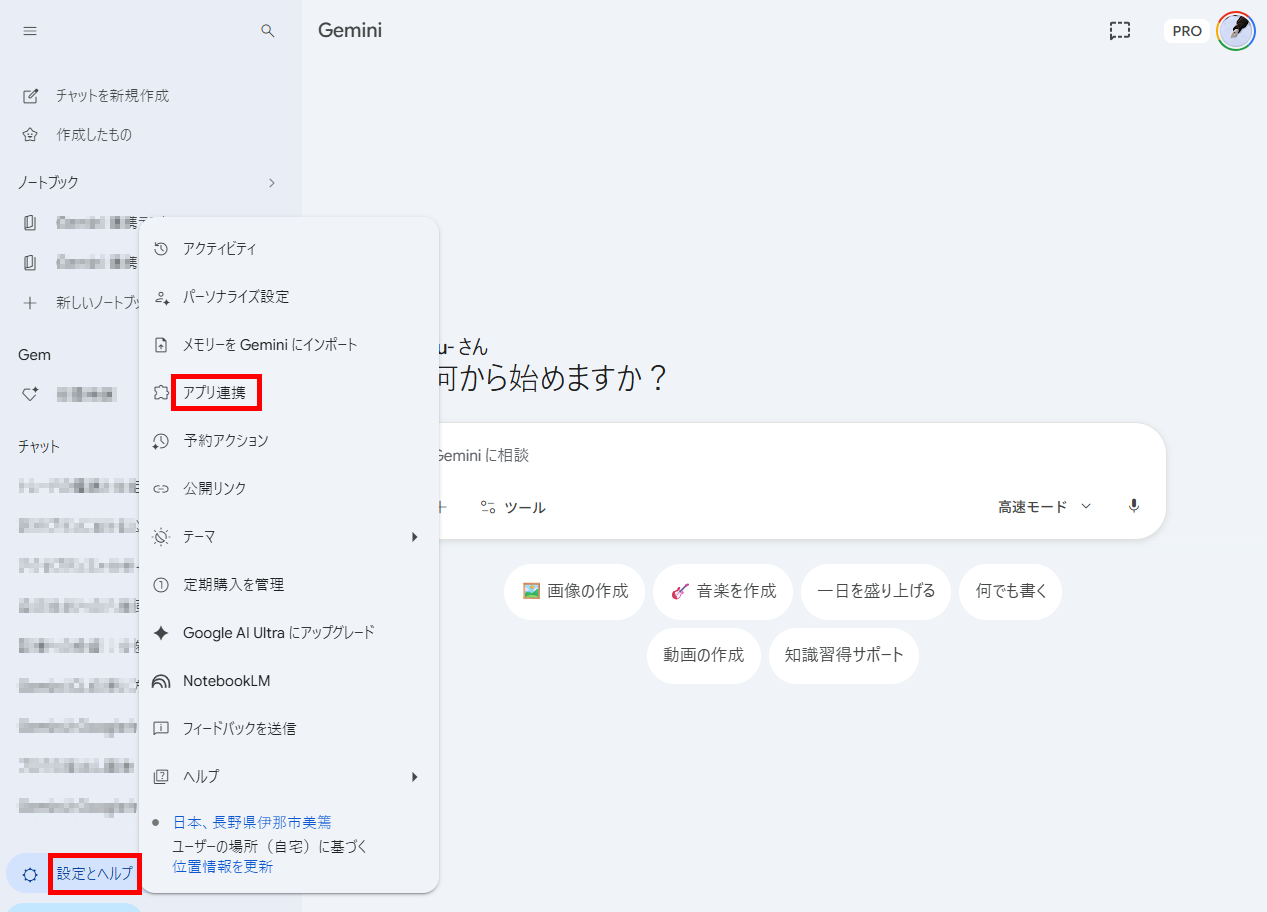The width and height of the screenshot is (1267, 912).
Task: Click the フィードバックを送信 exclamation bubble icon
Action: coord(161,729)
